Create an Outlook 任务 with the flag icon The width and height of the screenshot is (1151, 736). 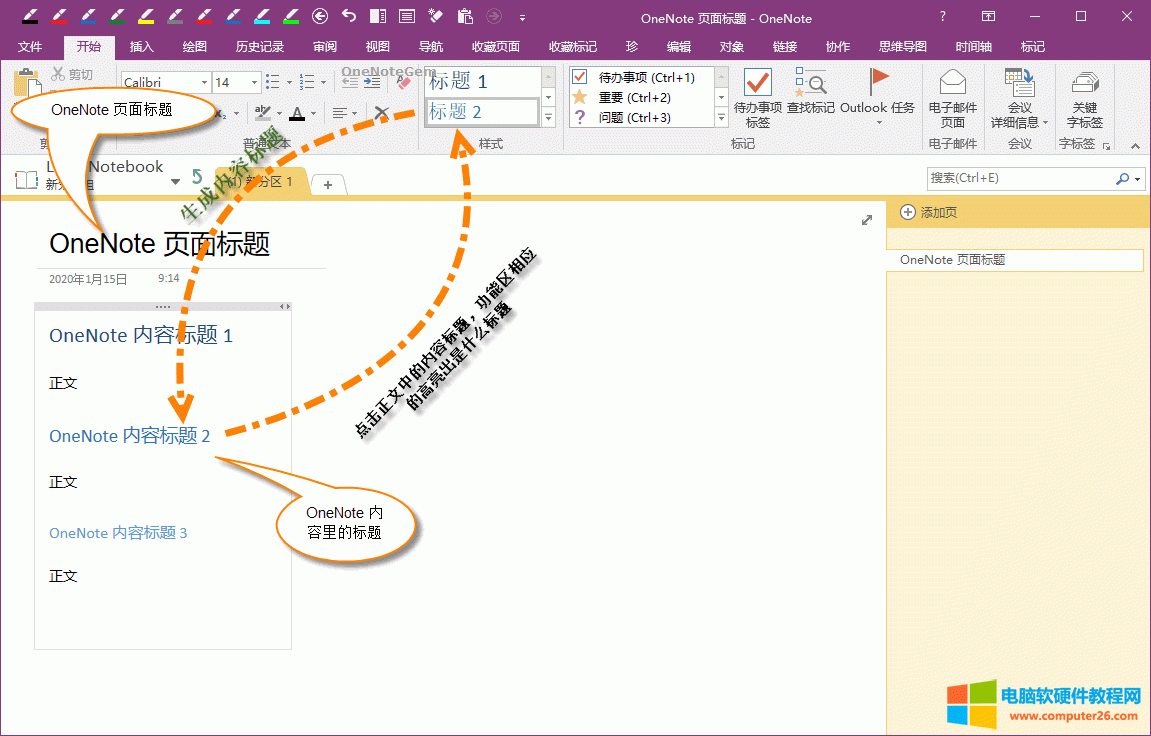click(880, 81)
